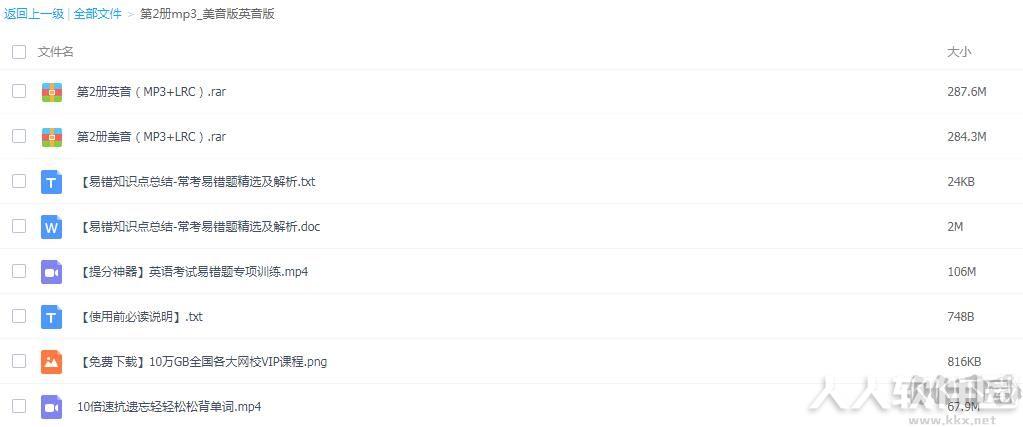Sort by the 大小 column header

click(x=958, y=52)
